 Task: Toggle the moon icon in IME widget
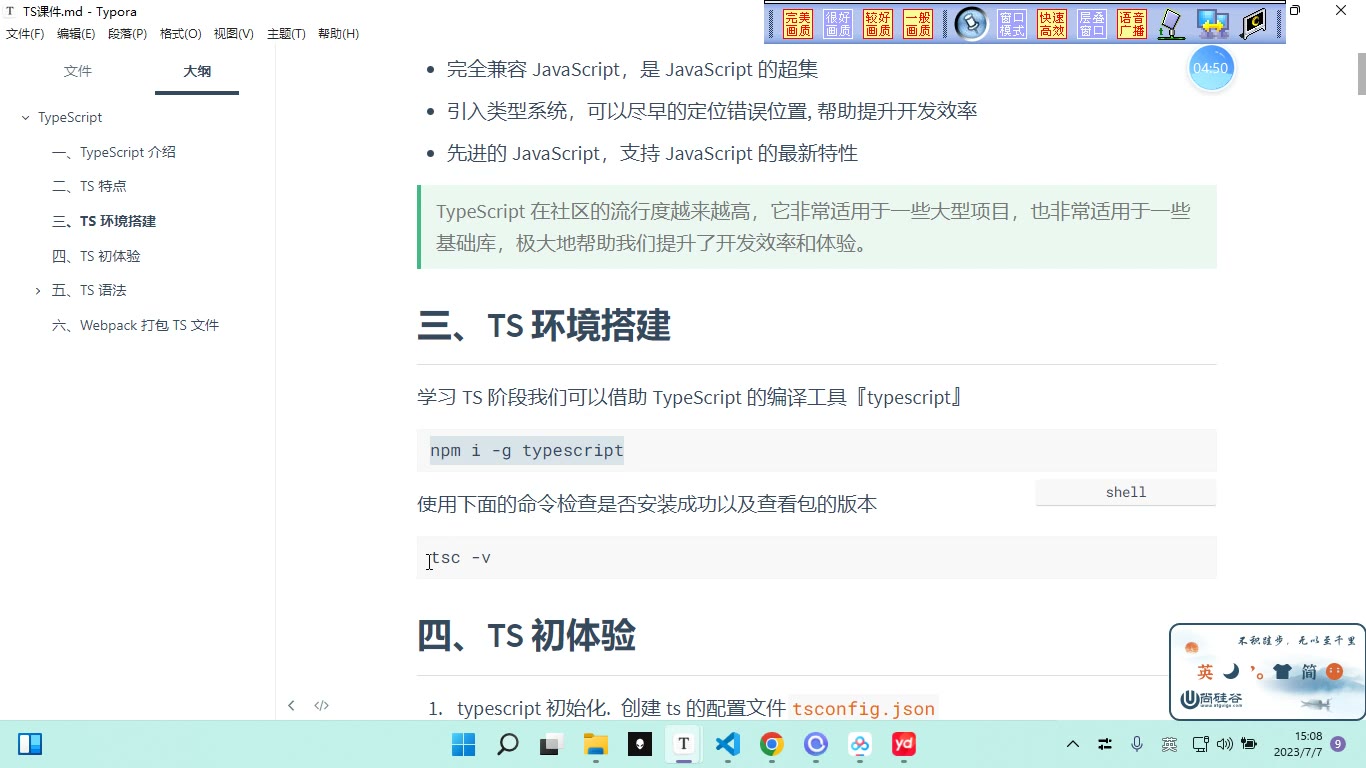pos(1231,672)
